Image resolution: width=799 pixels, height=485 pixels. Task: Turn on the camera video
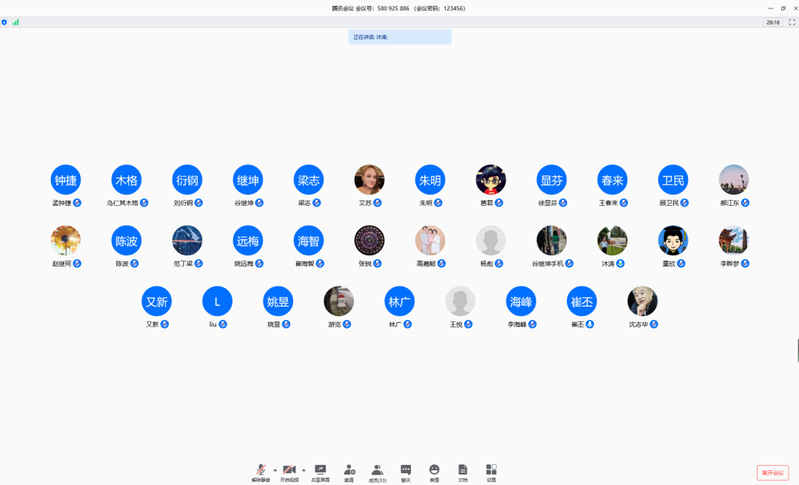289,471
